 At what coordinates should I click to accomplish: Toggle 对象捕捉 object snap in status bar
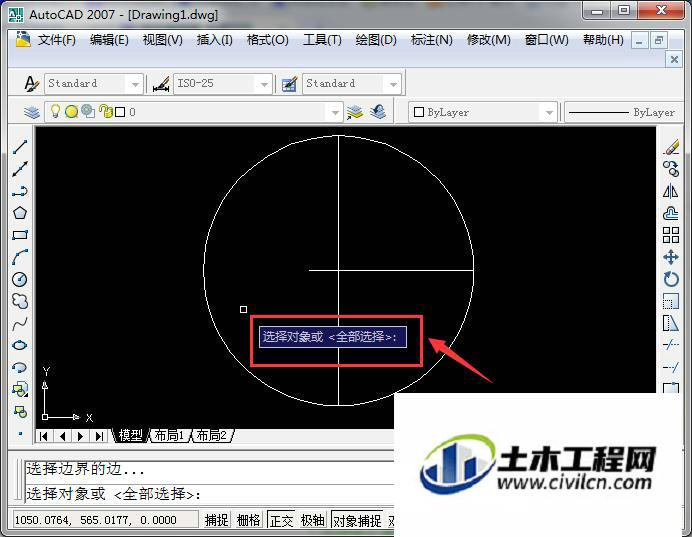click(357, 521)
